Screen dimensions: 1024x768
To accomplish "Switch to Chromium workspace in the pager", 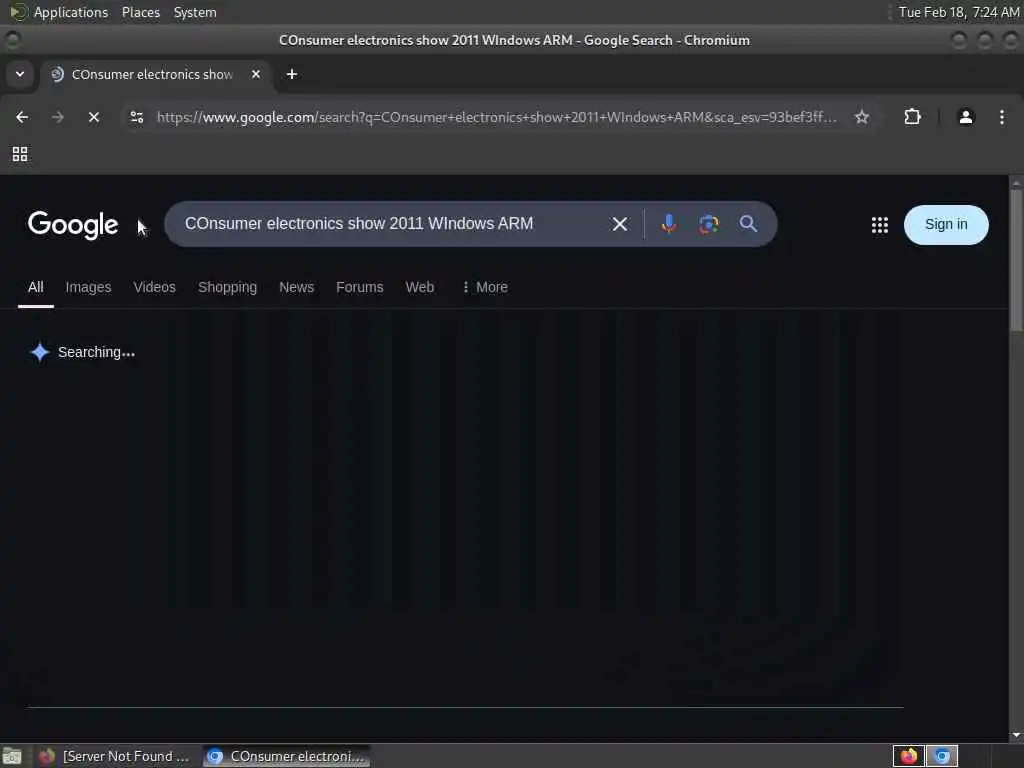I will [942, 756].
